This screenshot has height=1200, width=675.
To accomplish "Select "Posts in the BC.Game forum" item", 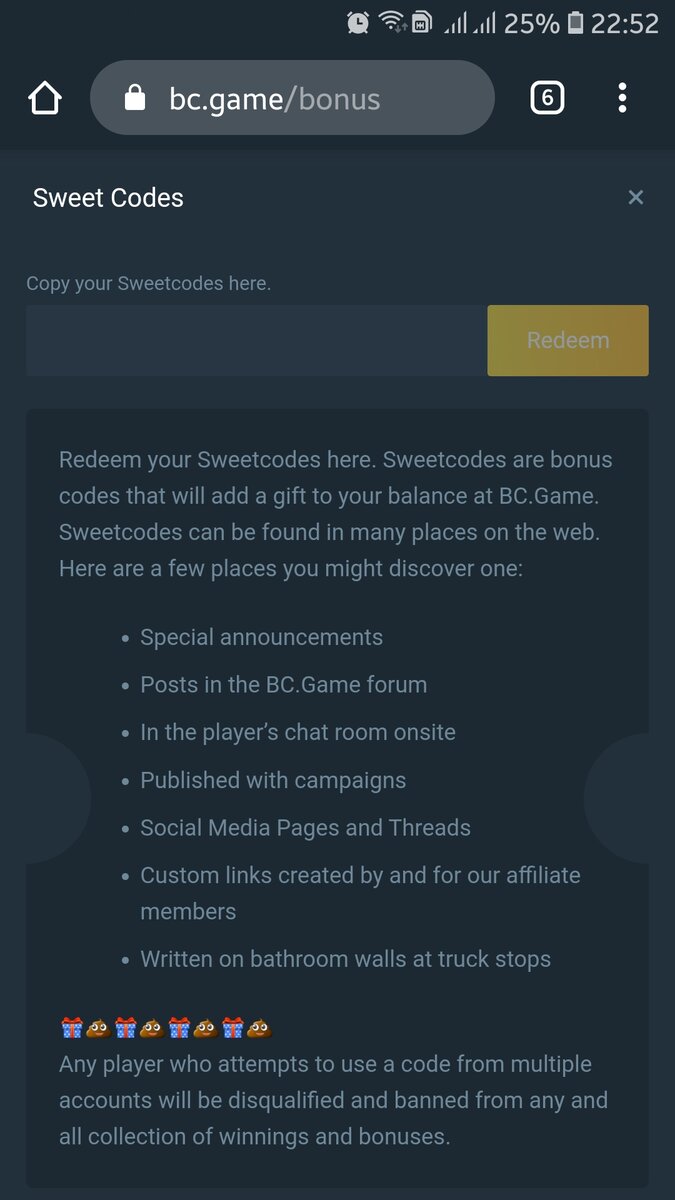I will tap(283, 685).
